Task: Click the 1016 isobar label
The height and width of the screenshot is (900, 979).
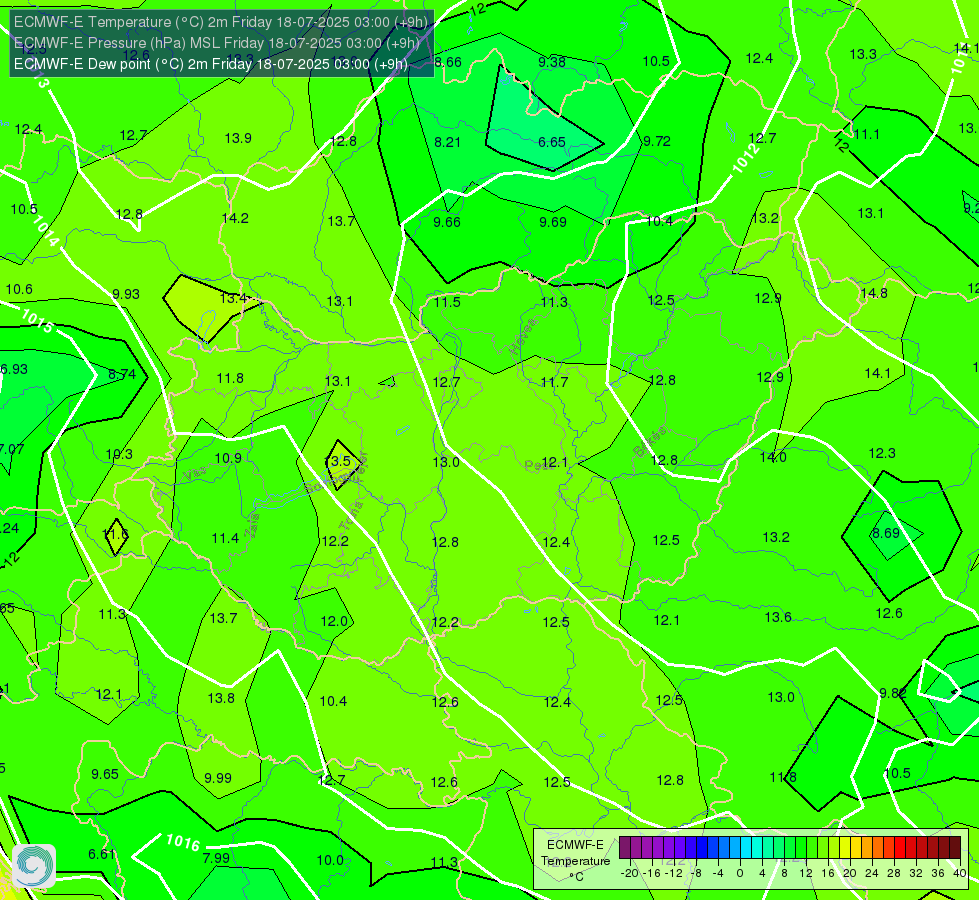Action: pyautogui.click(x=183, y=843)
